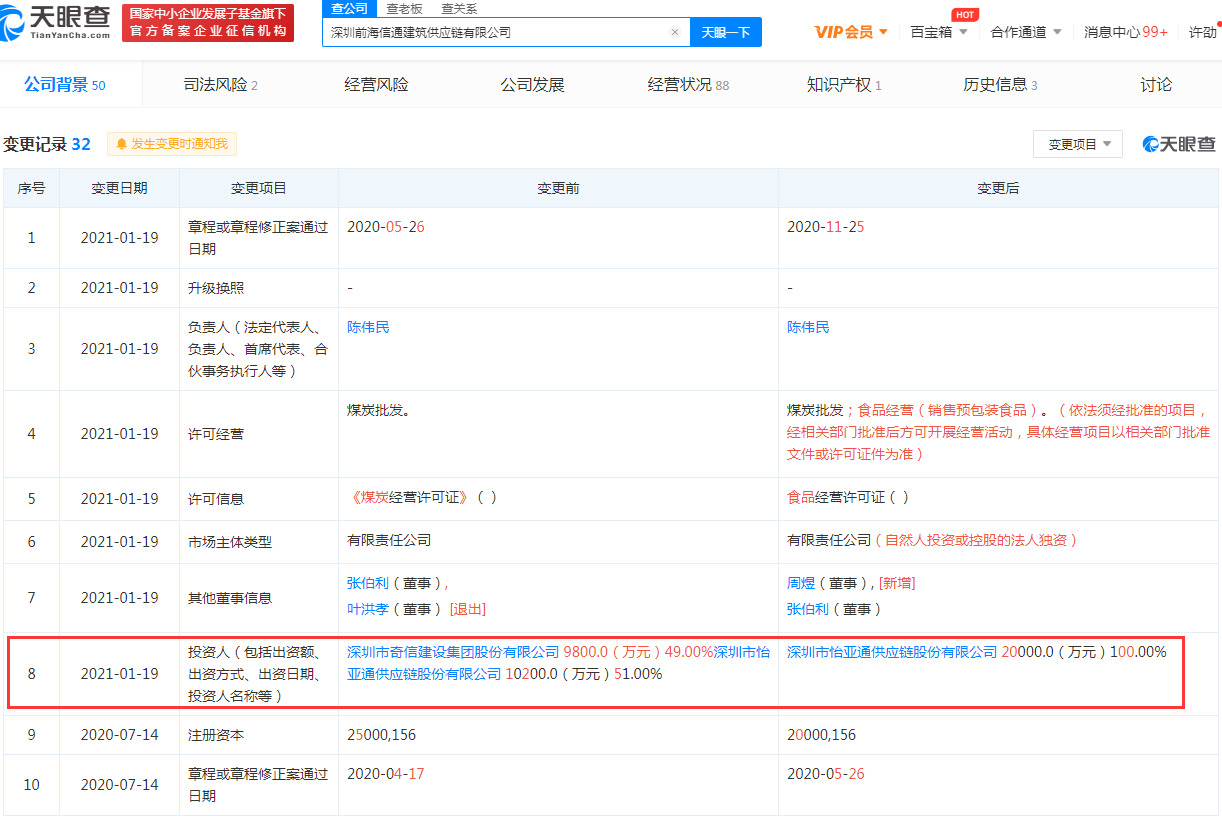The width and height of the screenshot is (1222, 816).
Task: Click the 国家中小企业发展子基金旗下 banner
Action: (208, 23)
